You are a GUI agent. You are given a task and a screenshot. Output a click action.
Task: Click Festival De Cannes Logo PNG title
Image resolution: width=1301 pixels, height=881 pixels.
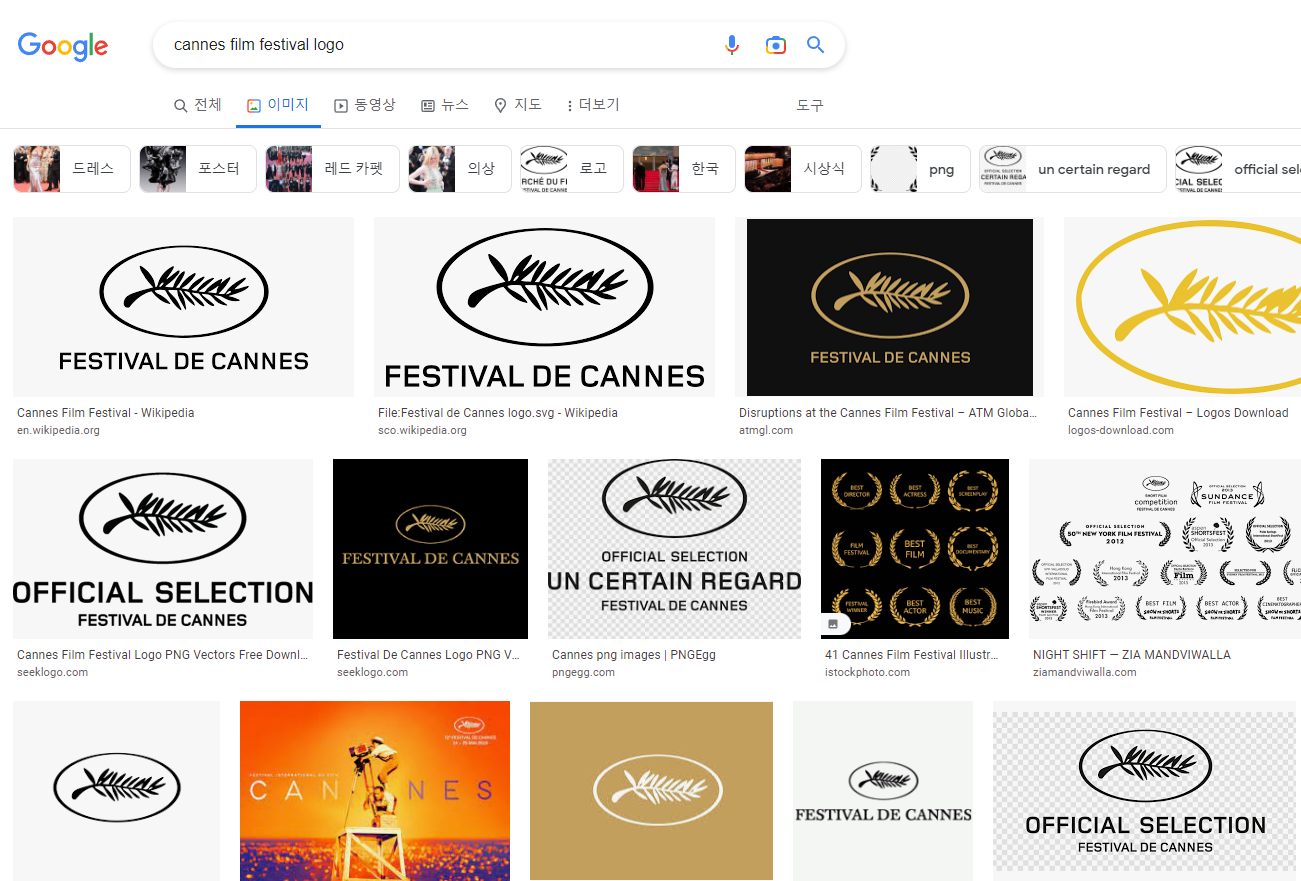point(428,655)
